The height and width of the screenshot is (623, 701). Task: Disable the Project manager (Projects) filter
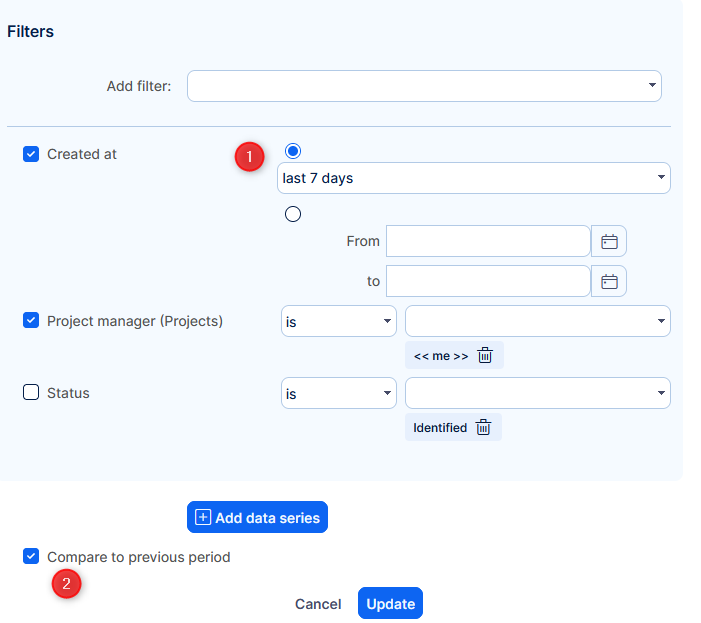tap(31, 321)
